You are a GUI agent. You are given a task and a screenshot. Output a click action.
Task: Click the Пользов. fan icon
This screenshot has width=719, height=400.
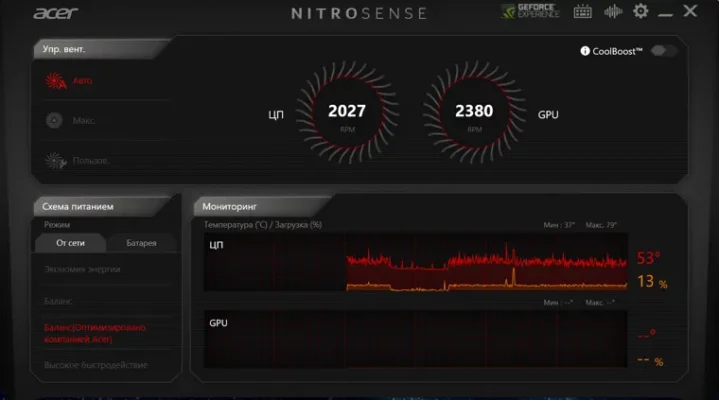tap(55, 161)
